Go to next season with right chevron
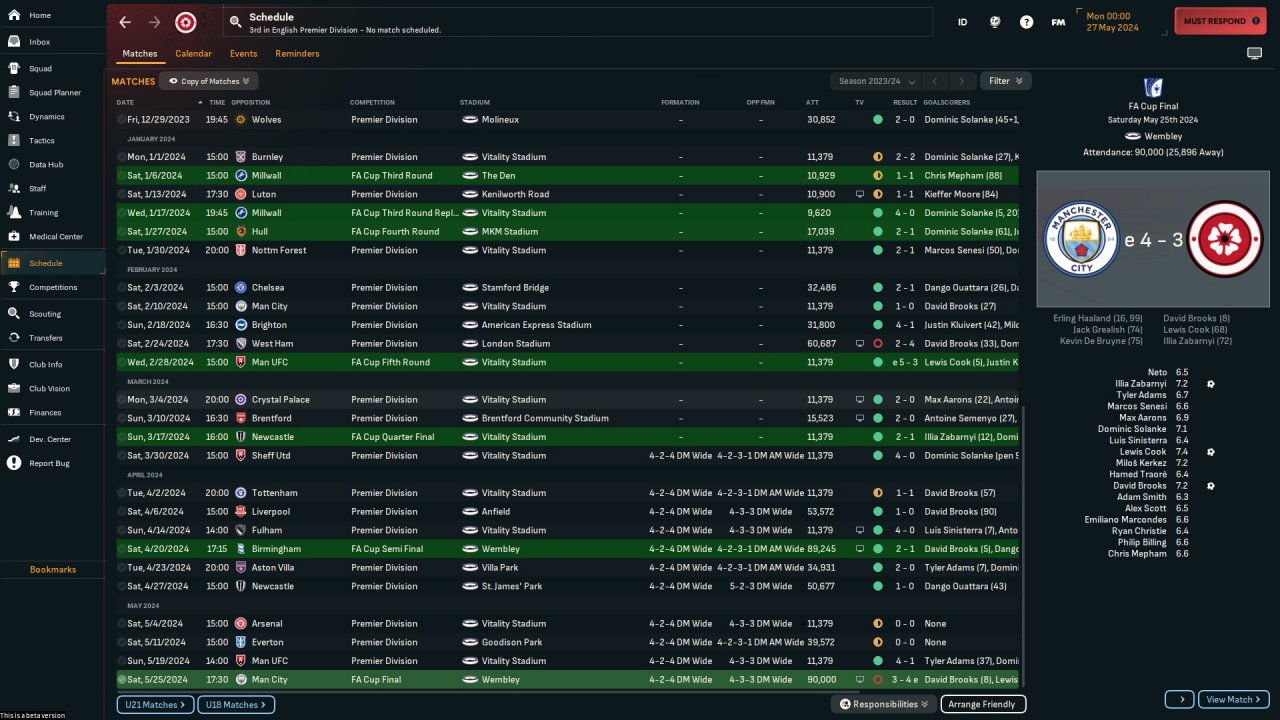This screenshot has width=1280, height=720. coord(962,81)
